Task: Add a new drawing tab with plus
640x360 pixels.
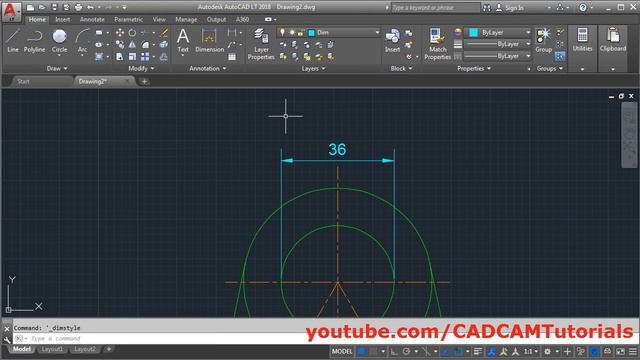Action: [x=144, y=81]
